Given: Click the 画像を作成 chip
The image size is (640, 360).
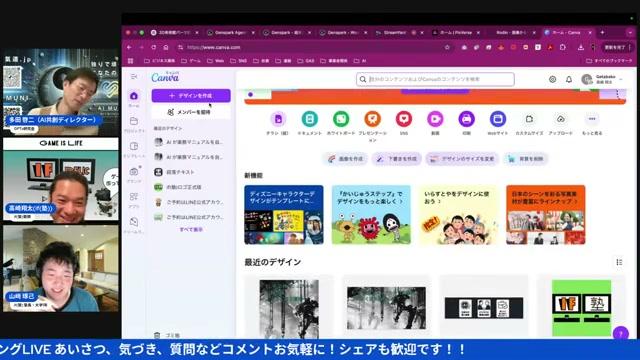Looking at the screenshot, I should pos(345,159).
